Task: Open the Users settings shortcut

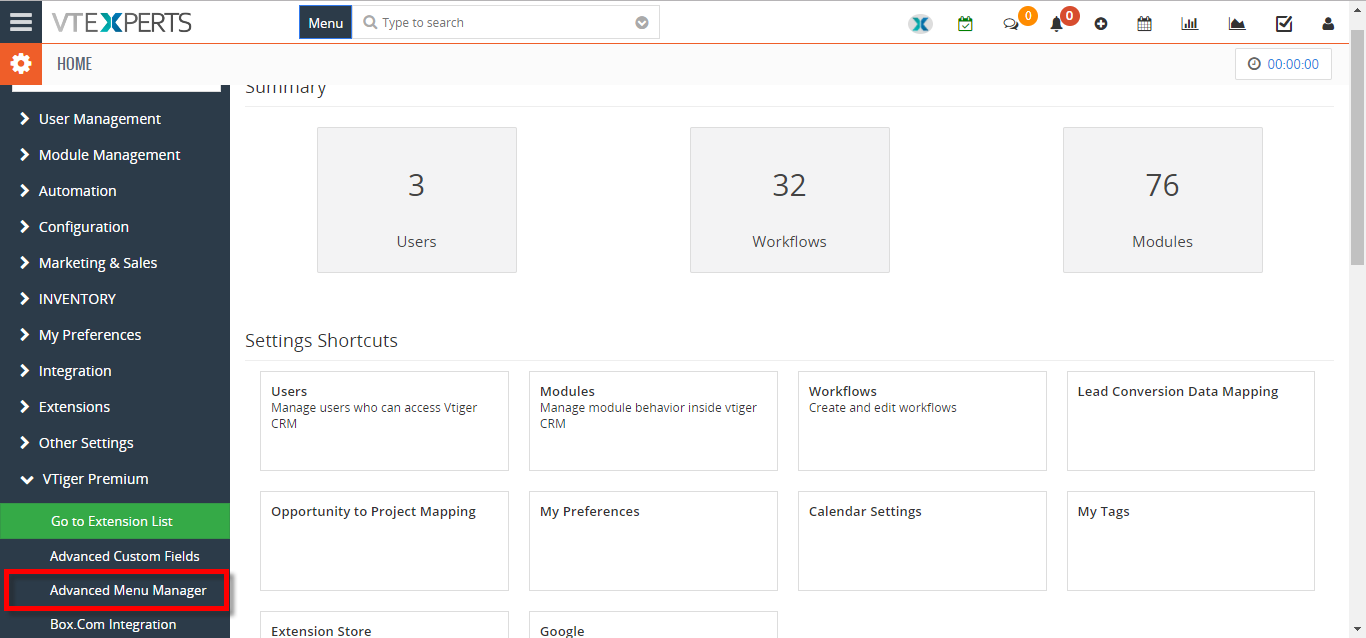Action: coord(384,421)
